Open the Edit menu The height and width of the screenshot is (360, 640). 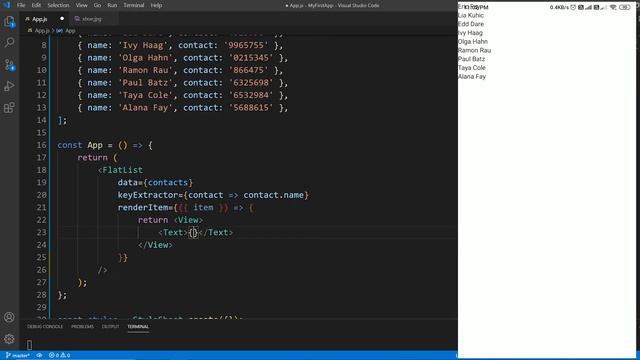click(x=36, y=5)
